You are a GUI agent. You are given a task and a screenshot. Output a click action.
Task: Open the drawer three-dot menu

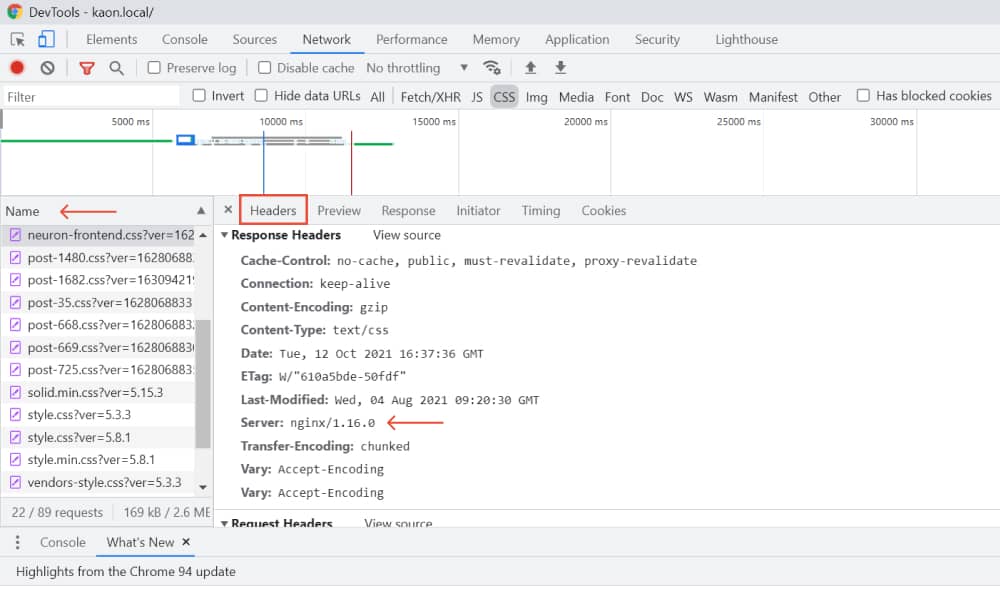coord(17,543)
